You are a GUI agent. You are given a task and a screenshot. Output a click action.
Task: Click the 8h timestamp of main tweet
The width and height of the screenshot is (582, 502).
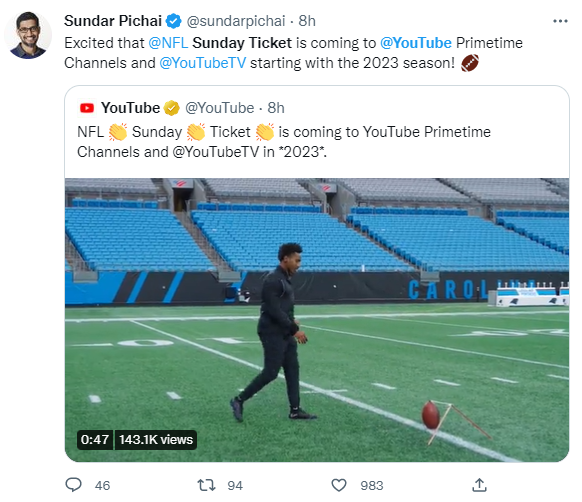(x=307, y=21)
